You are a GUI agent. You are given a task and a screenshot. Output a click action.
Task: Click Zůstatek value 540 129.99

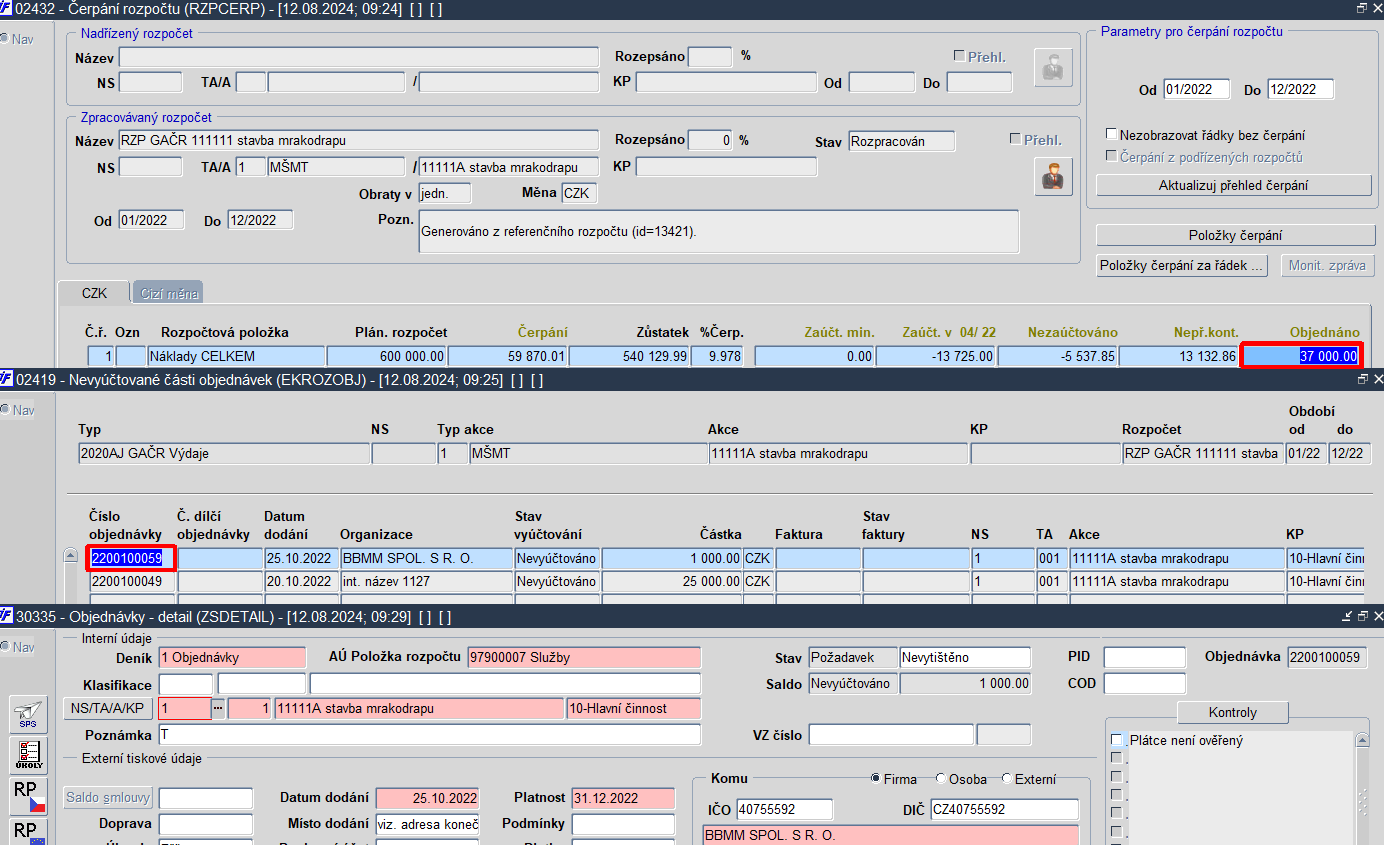pyautogui.click(x=629, y=355)
